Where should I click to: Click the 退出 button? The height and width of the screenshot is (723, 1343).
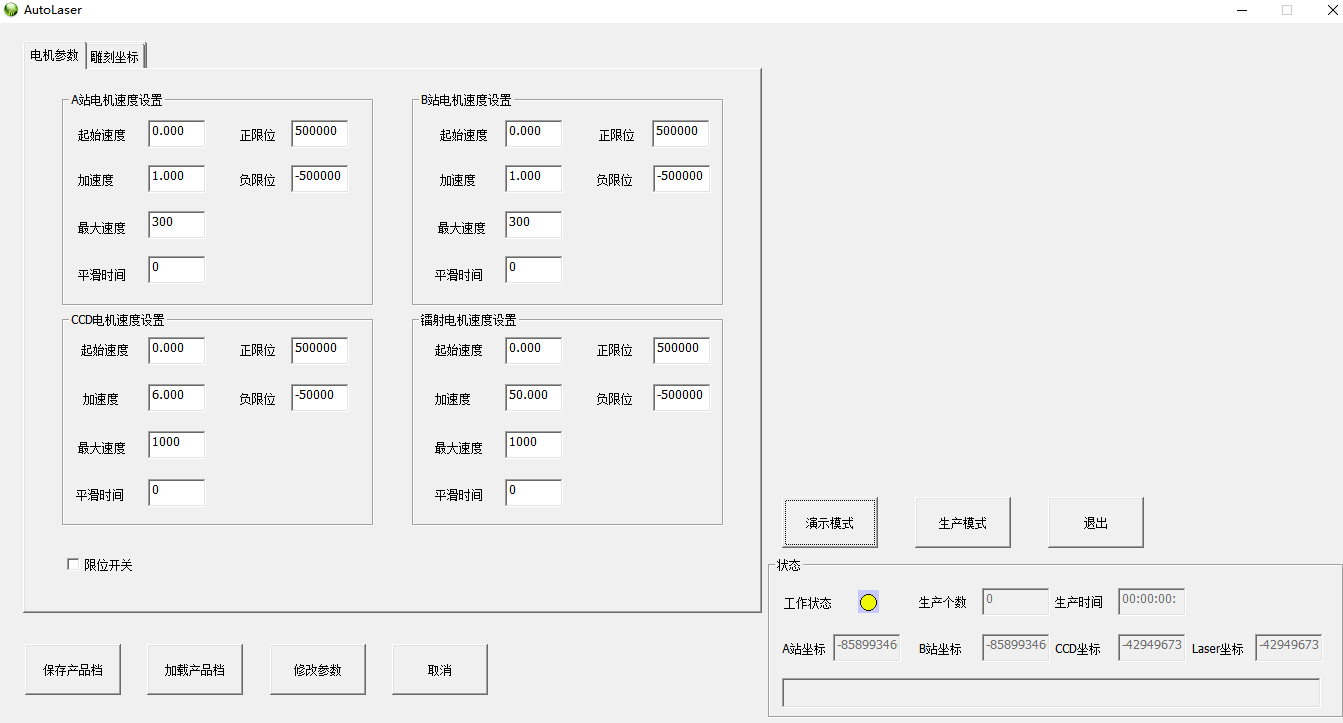[1096, 523]
